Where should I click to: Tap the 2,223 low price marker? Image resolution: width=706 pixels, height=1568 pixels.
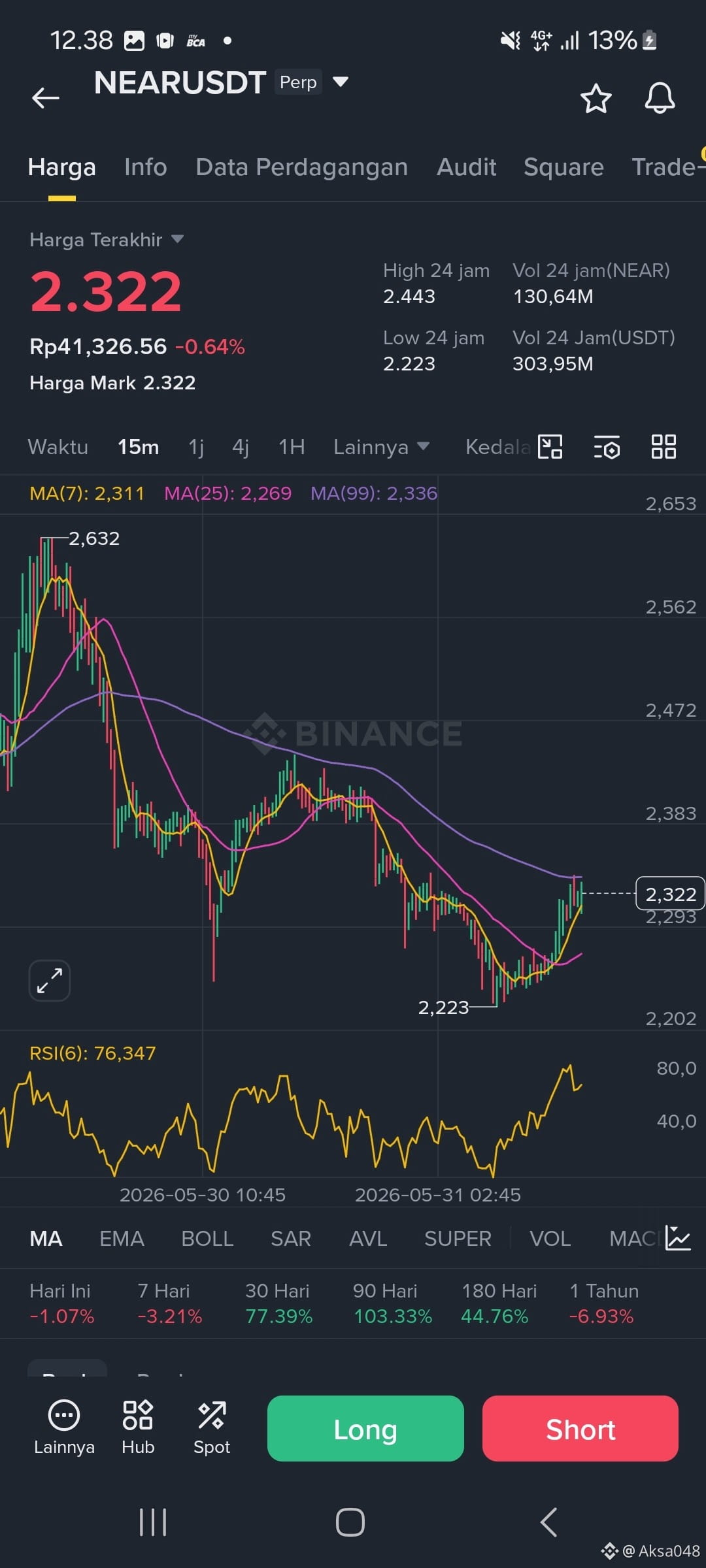[x=443, y=1007]
